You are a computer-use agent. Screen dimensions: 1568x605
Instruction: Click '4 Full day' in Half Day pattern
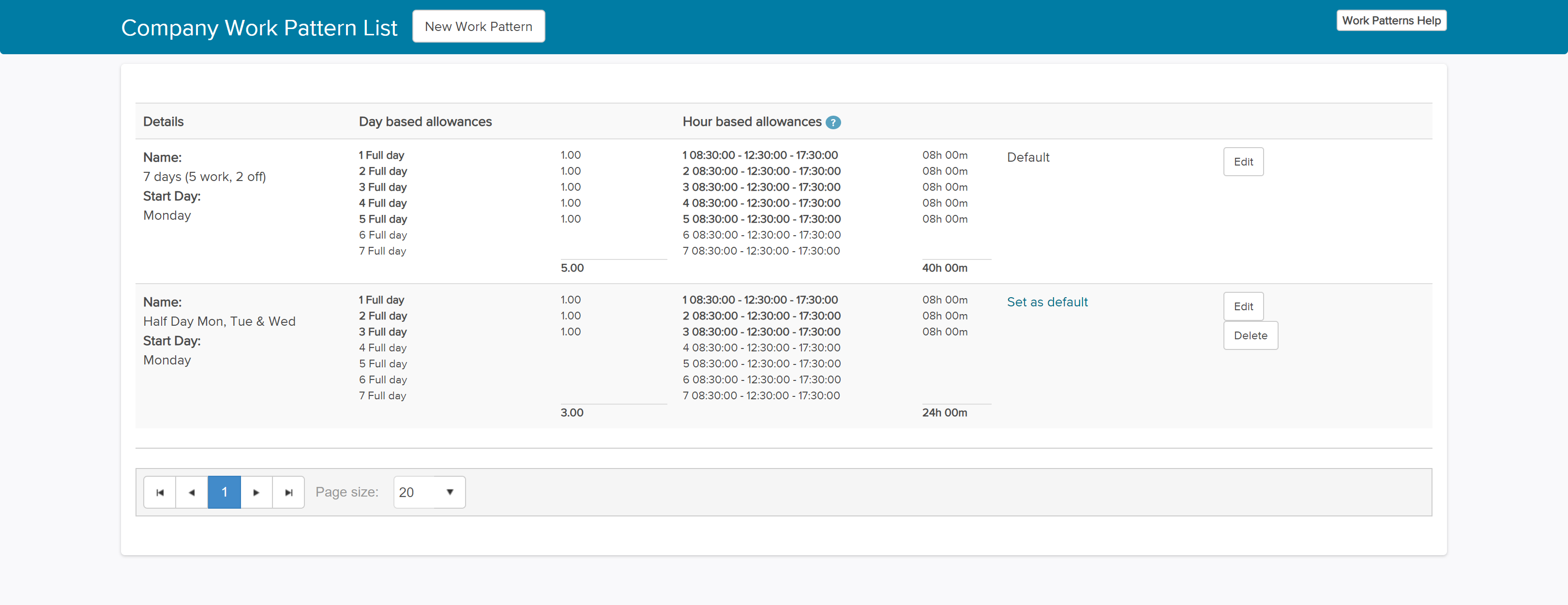[382, 348]
